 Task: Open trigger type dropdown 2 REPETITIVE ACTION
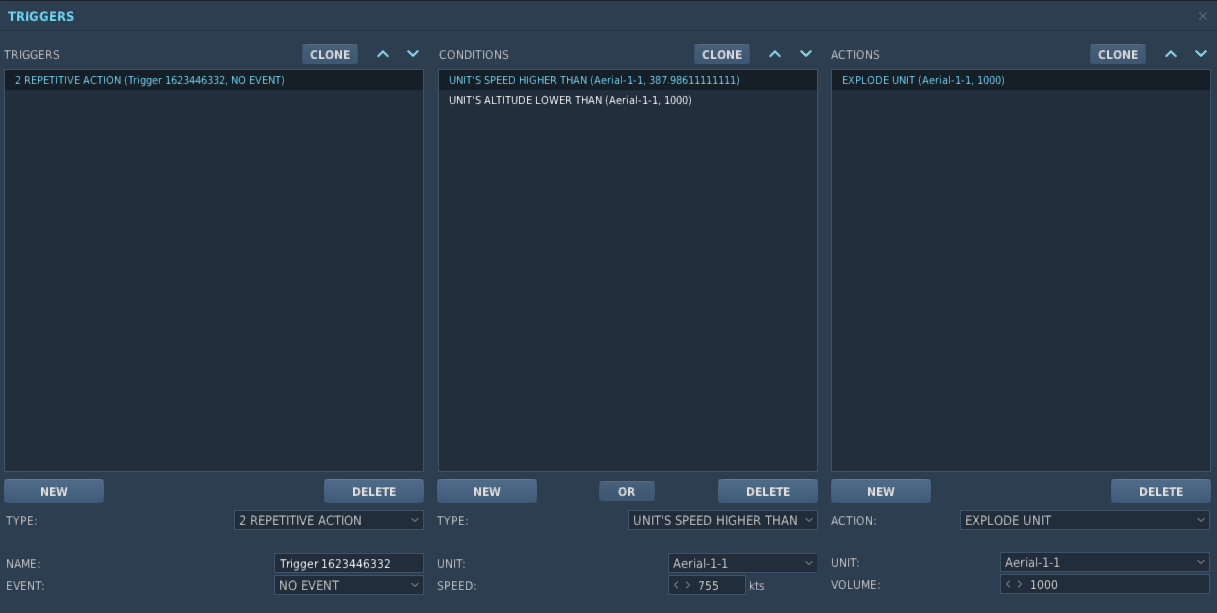[x=329, y=520]
